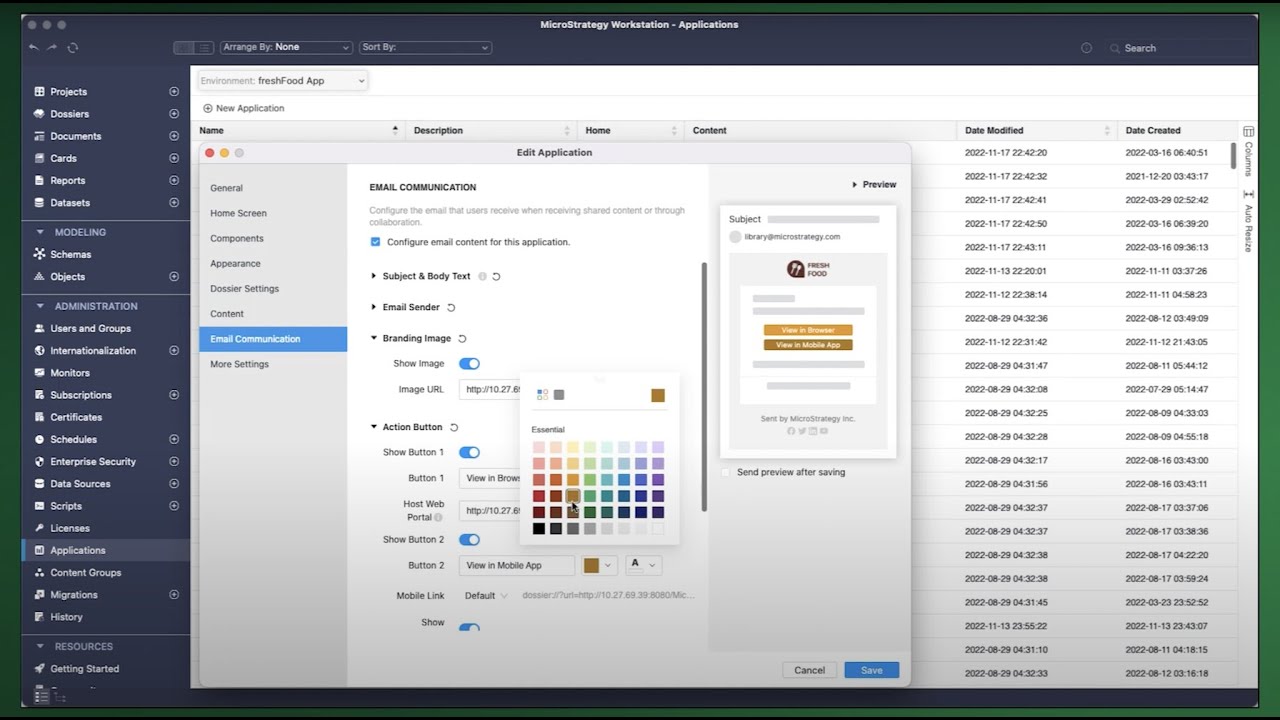Select the Dossier Settings tab

point(244,288)
